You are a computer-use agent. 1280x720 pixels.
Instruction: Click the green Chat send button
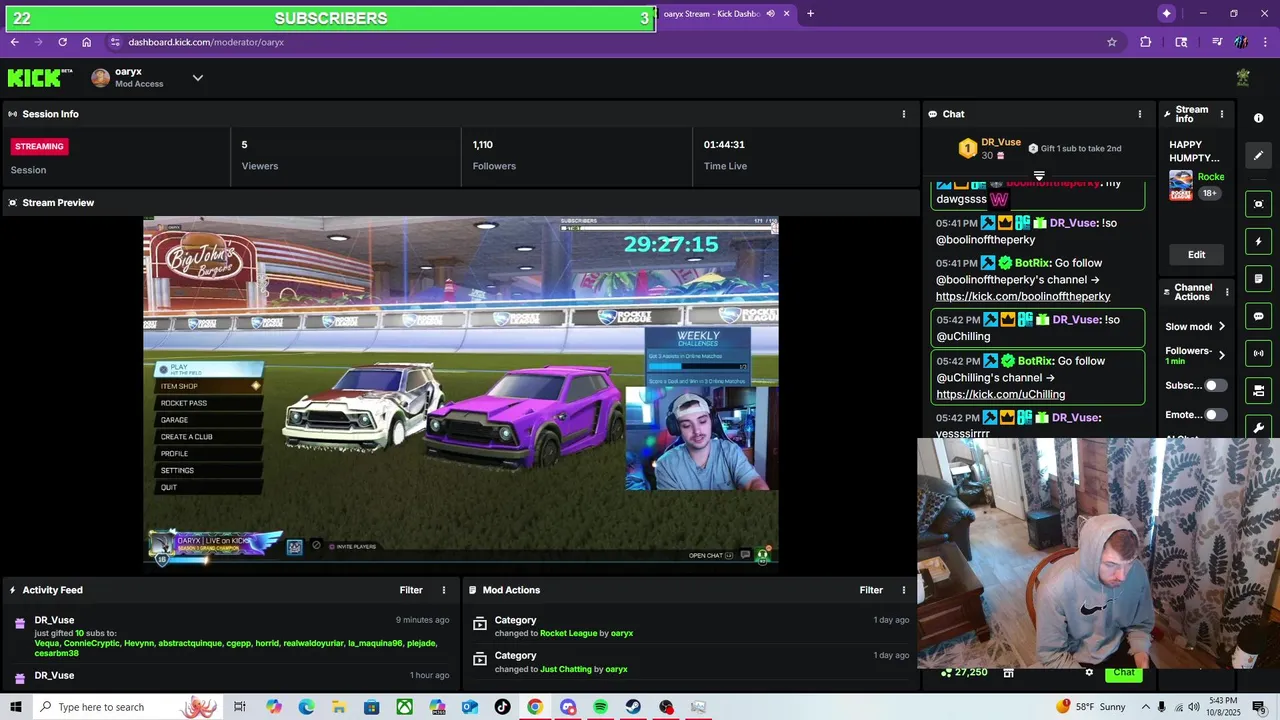click(x=1124, y=672)
